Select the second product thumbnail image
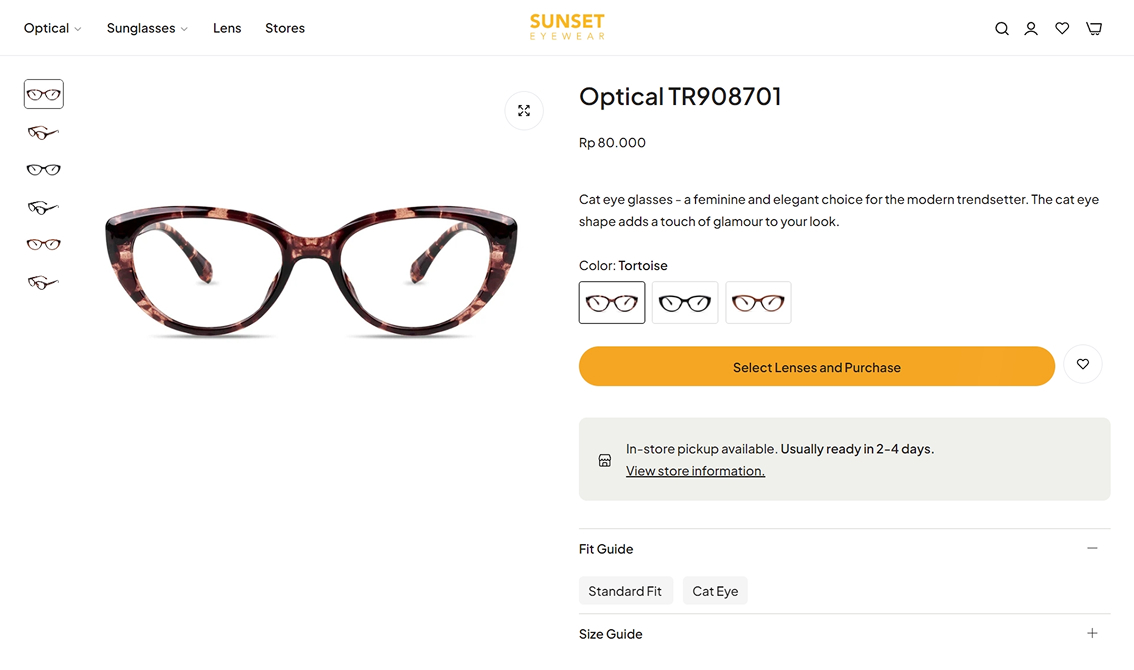The width and height of the screenshot is (1134, 670). tap(44, 133)
